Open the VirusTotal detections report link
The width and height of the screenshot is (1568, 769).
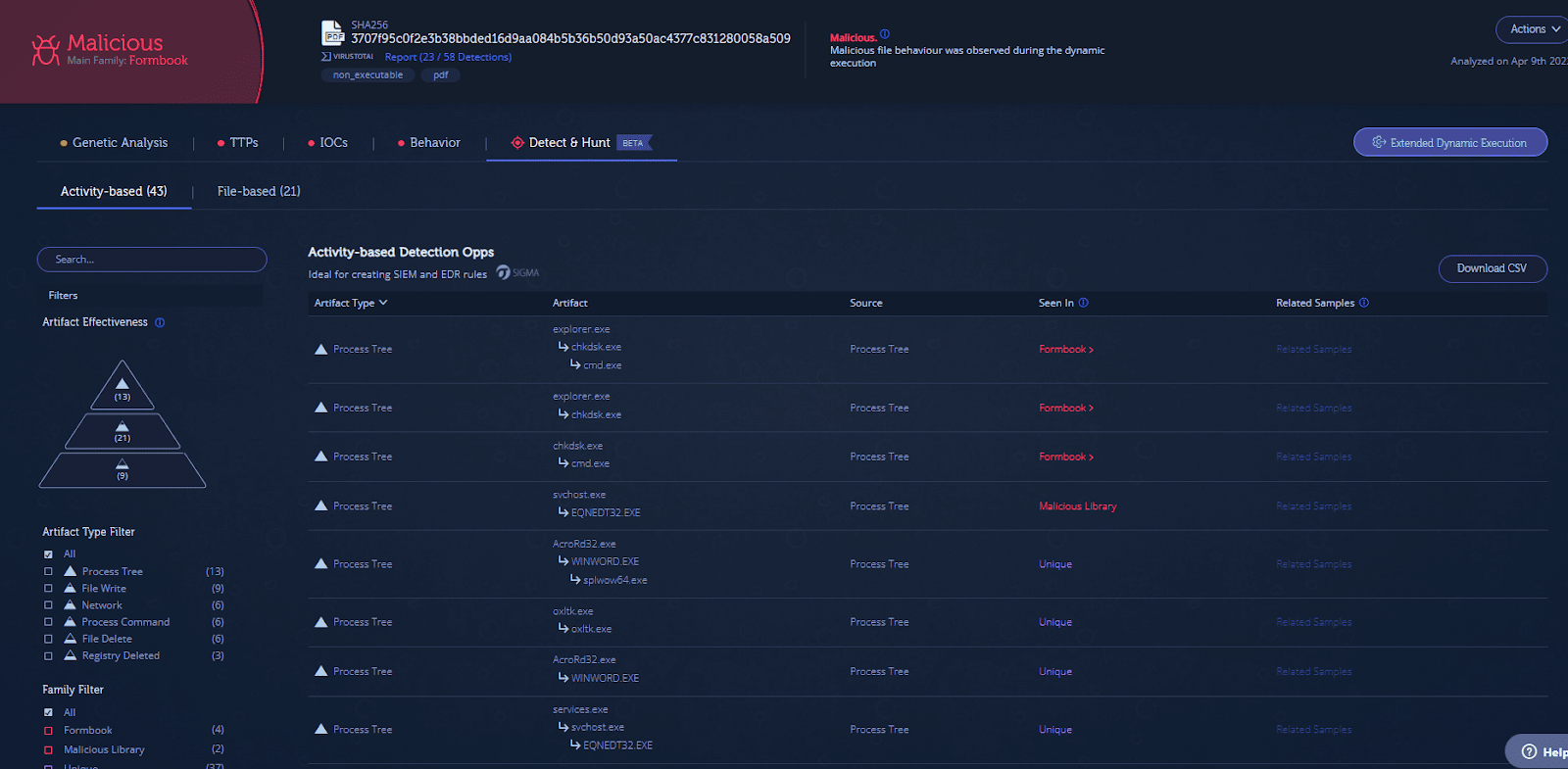click(448, 57)
